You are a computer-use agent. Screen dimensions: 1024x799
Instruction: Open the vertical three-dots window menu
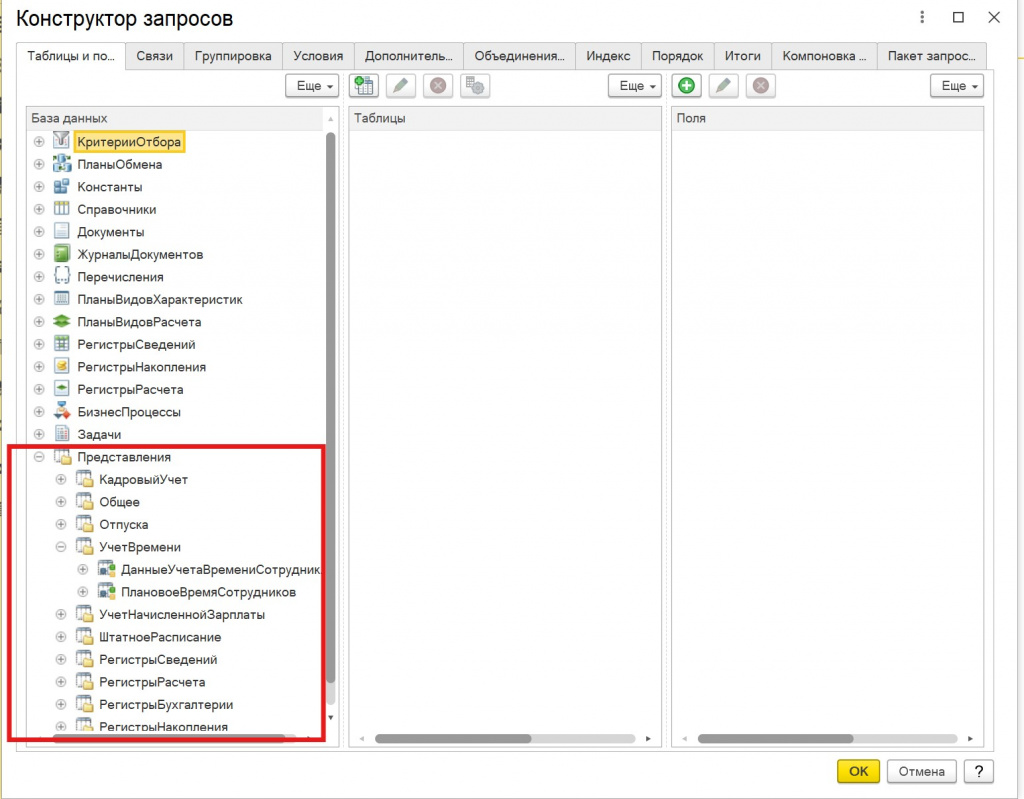(x=922, y=17)
